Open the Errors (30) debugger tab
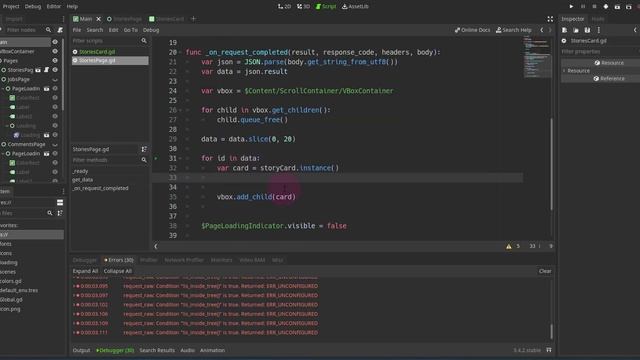 click(119, 260)
